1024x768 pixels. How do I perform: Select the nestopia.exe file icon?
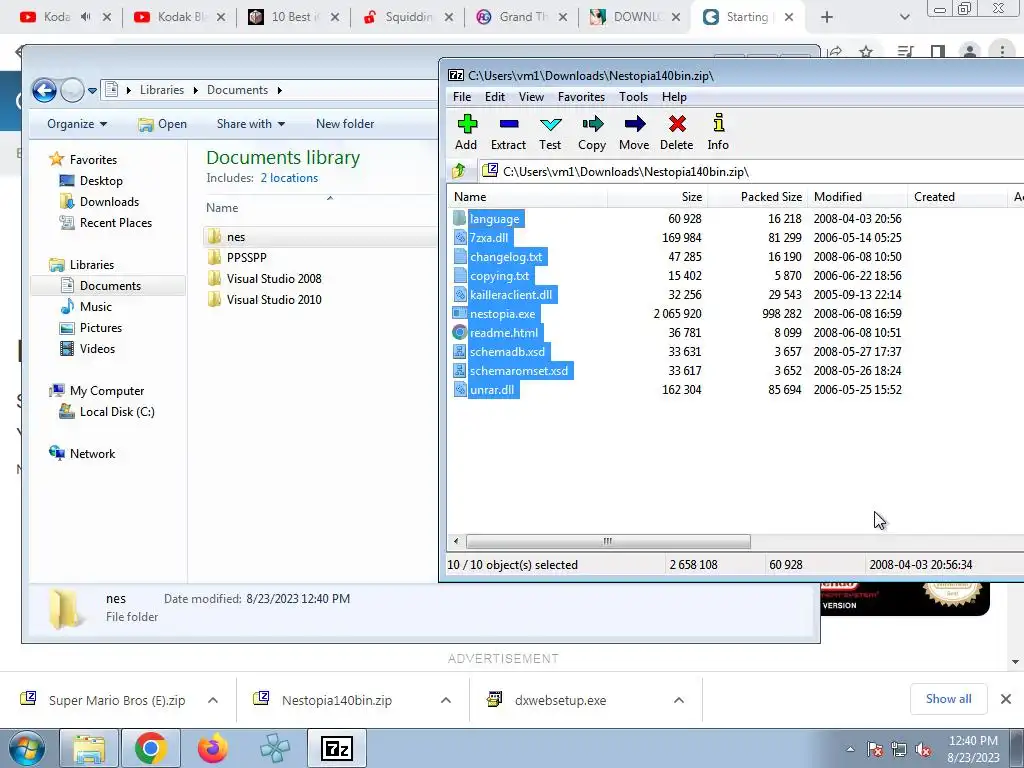[460, 313]
